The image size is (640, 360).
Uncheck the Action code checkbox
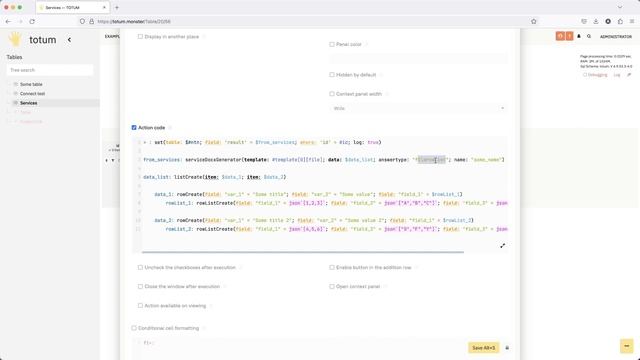(134, 128)
